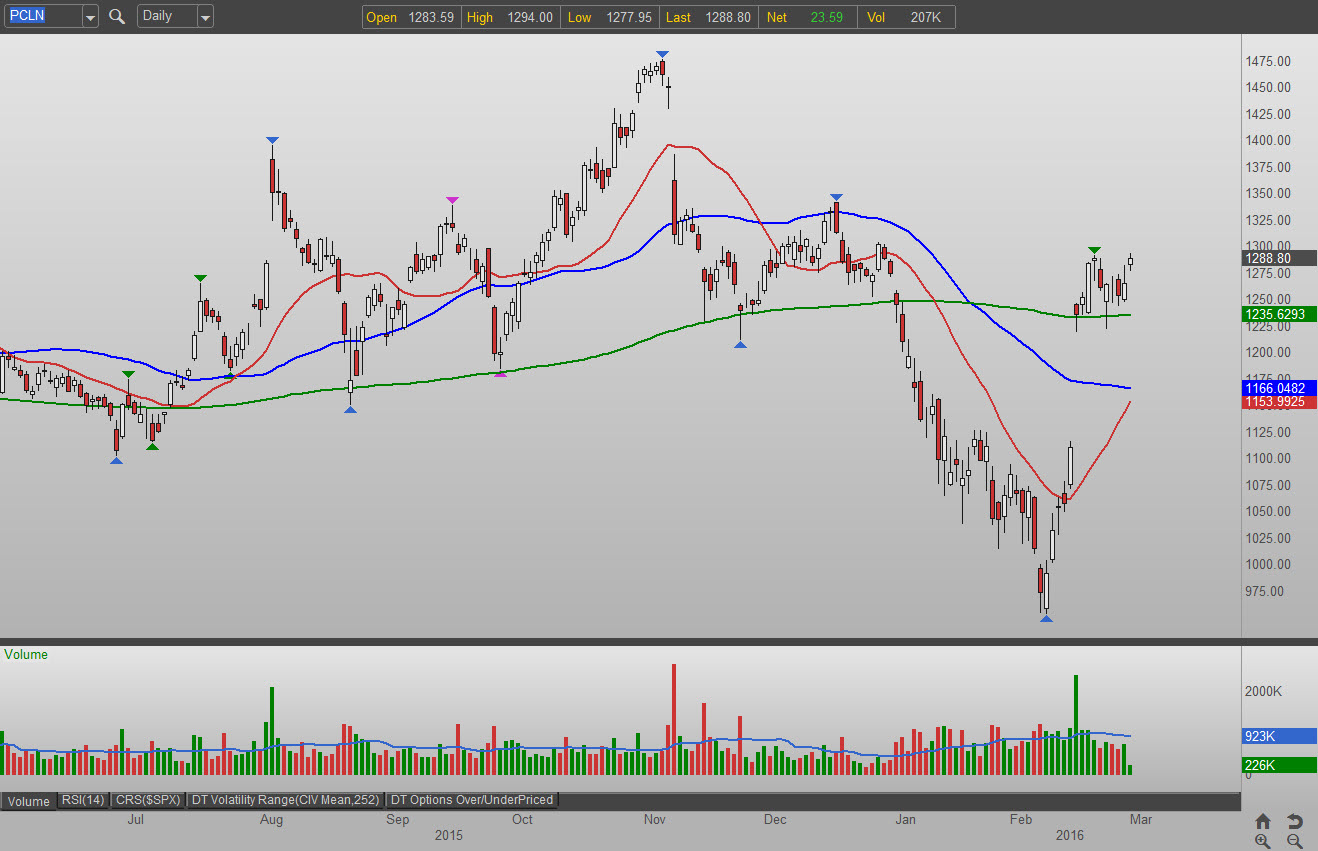
Task: Open DT Volatility Range(CIV Mean,252) tab
Action: pyautogui.click(x=286, y=800)
